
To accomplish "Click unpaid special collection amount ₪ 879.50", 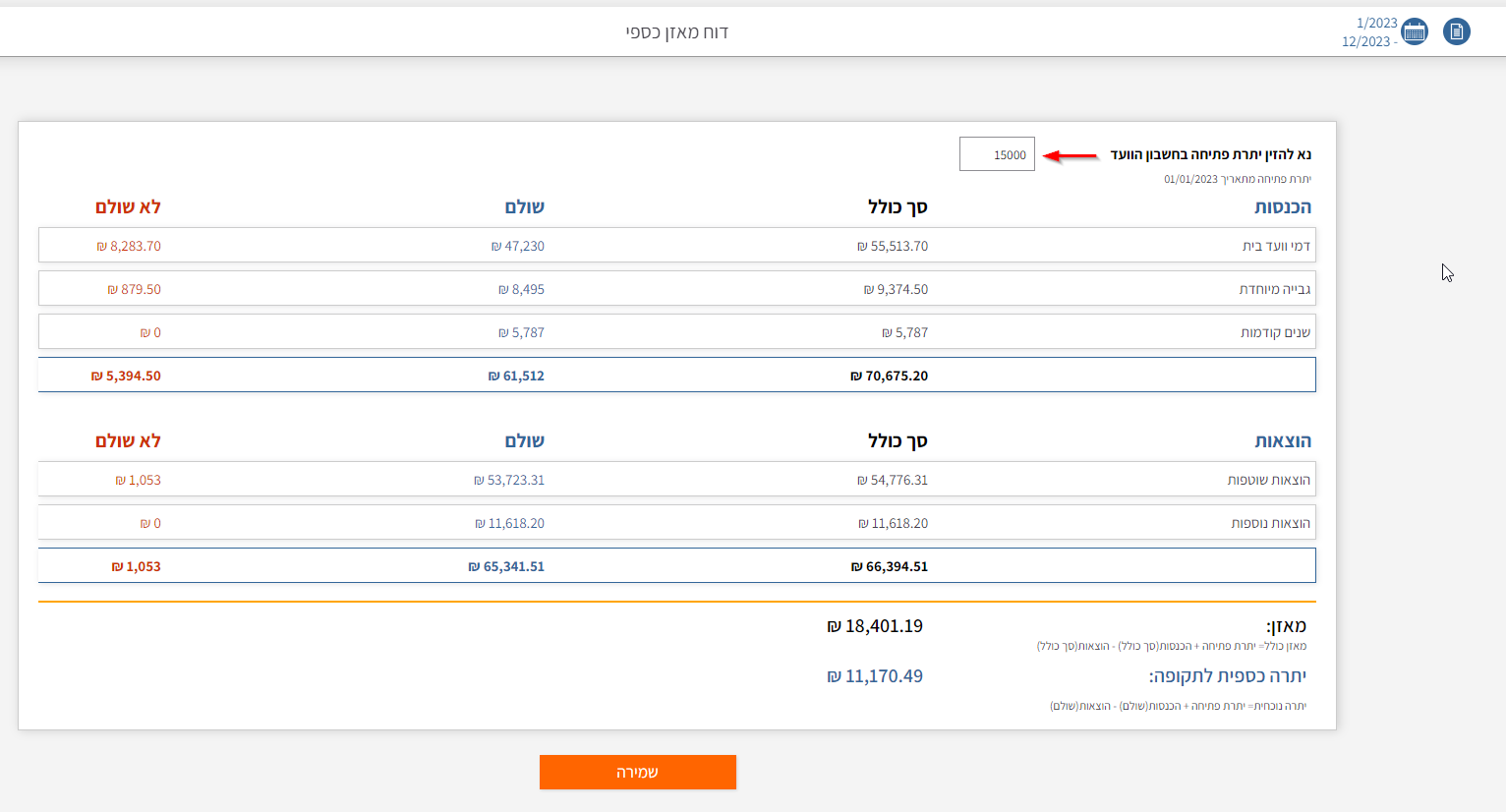I will (x=134, y=289).
